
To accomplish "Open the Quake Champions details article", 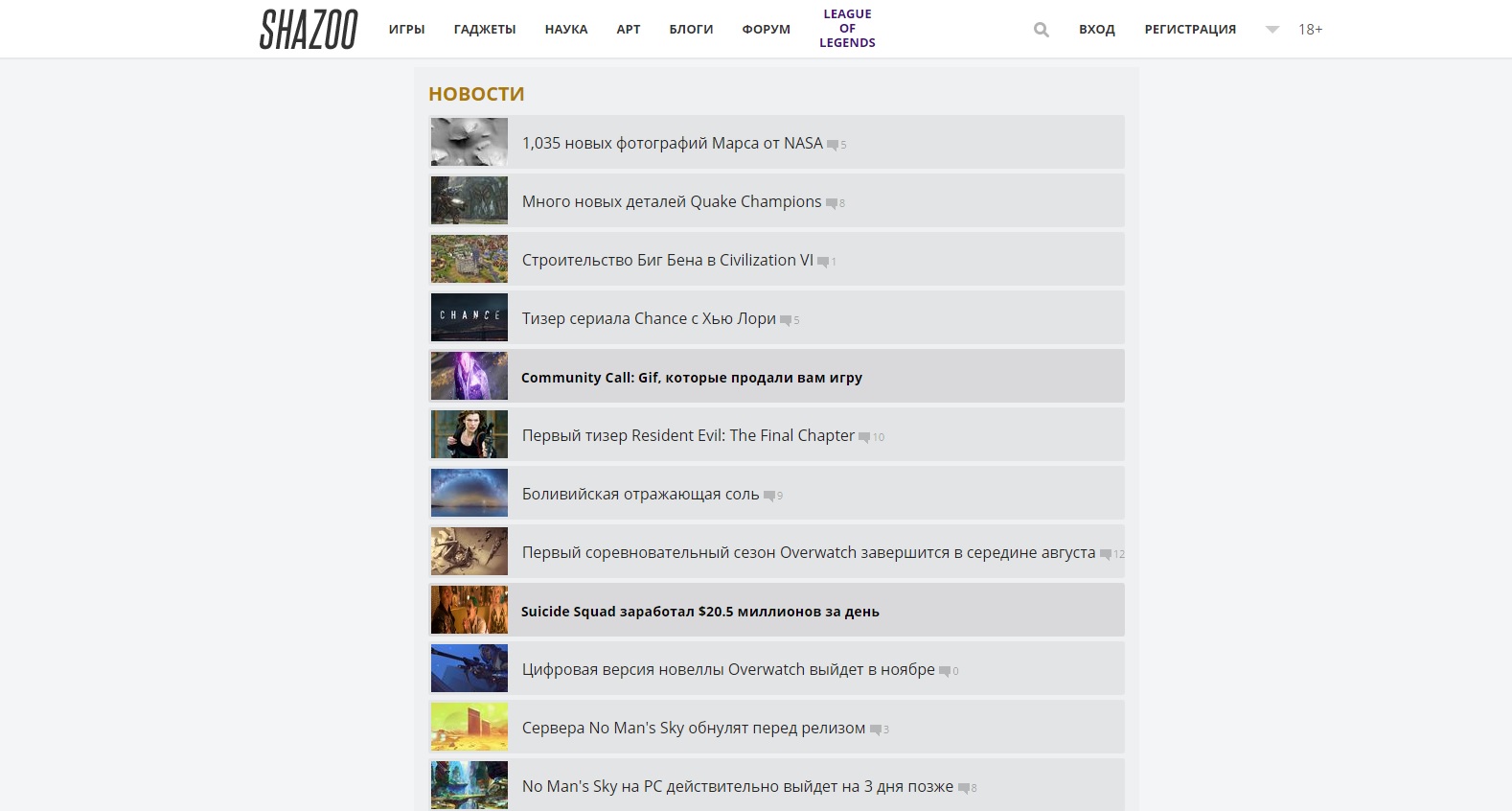I will click(672, 201).
